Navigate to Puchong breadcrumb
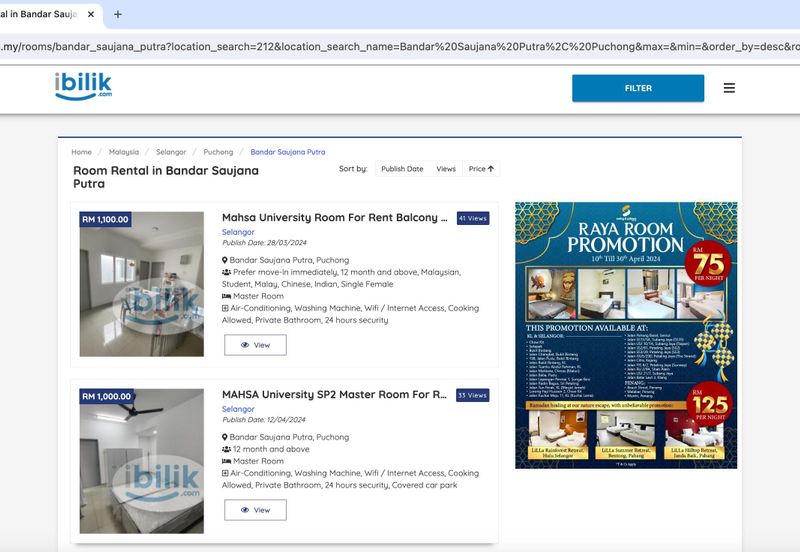The image size is (800, 552). (x=218, y=152)
